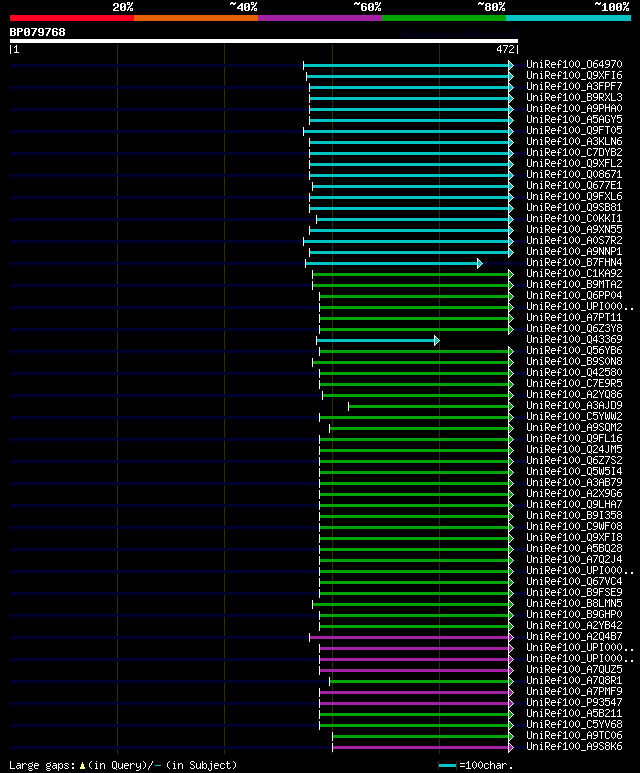640x773 pixels.
Task: Open hit UniRef100_Q6PP04
Action: tap(574, 296)
